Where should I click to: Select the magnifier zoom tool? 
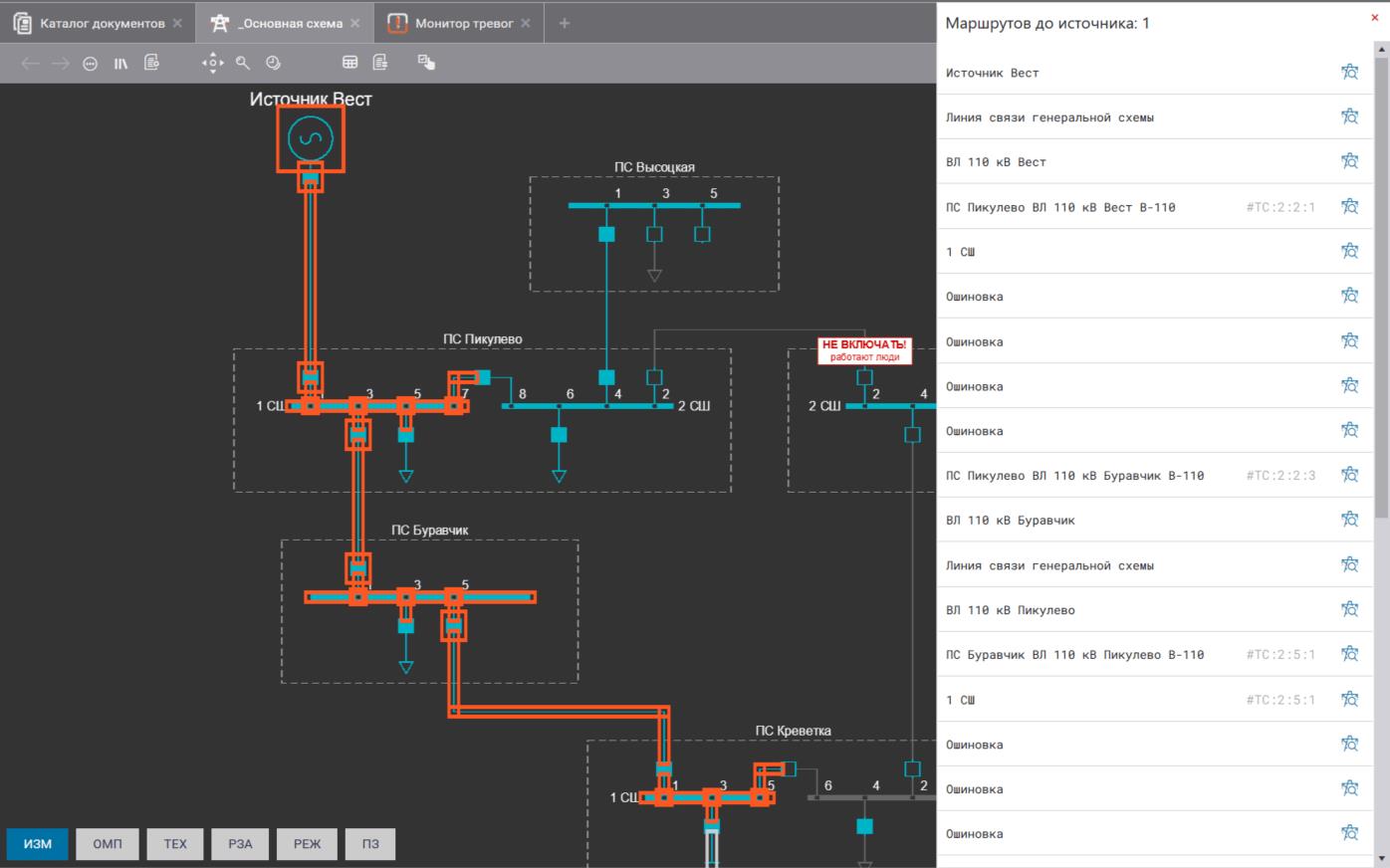243,63
